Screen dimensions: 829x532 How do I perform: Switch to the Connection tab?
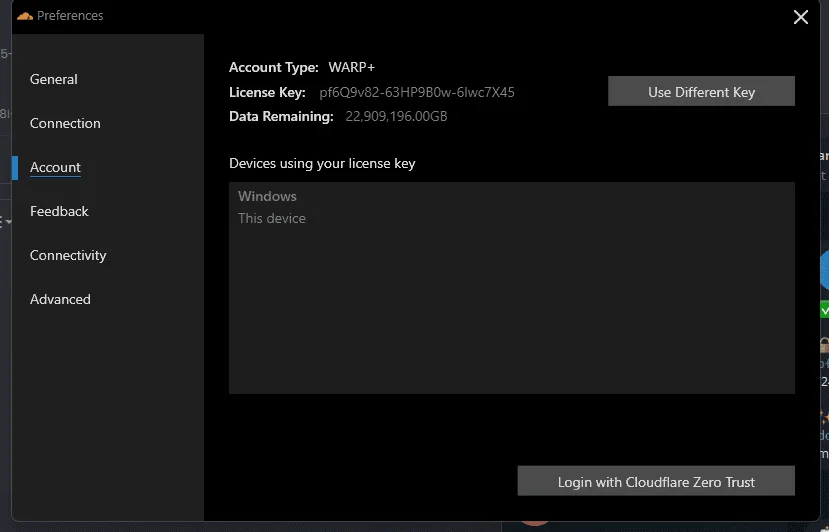point(65,123)
